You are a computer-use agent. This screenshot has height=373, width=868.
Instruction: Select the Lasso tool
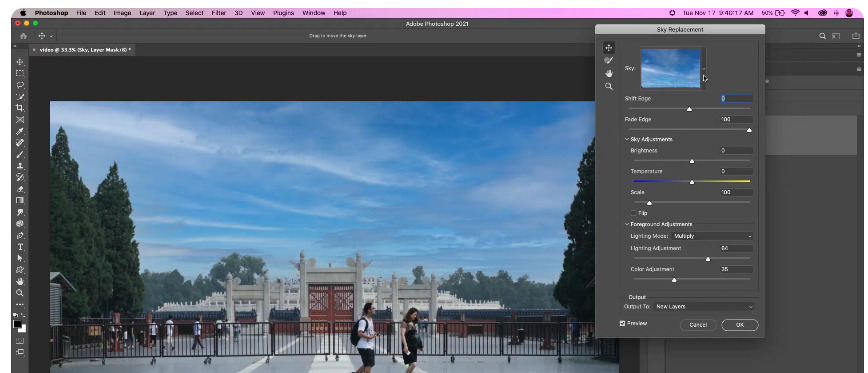(x=20, y=85)
